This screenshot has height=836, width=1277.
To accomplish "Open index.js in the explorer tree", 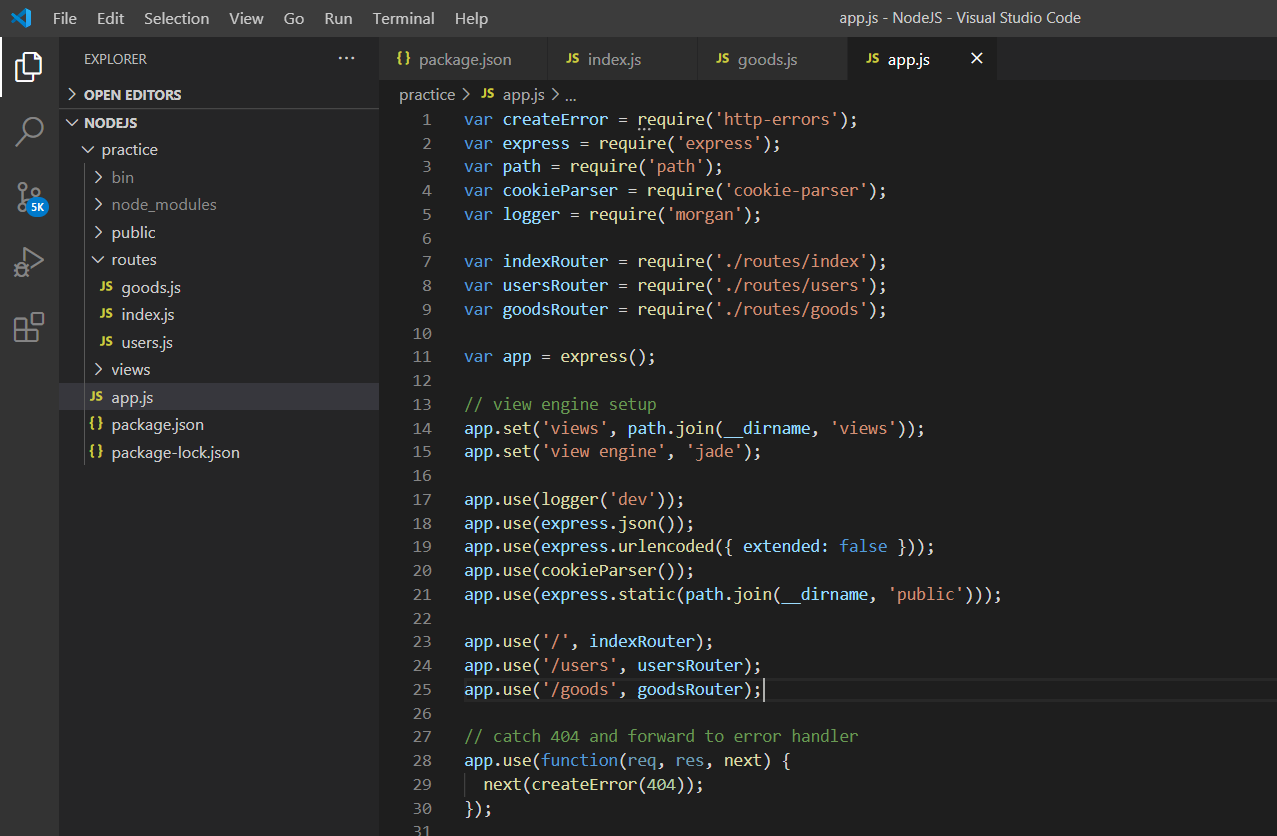I will (219, 314).
